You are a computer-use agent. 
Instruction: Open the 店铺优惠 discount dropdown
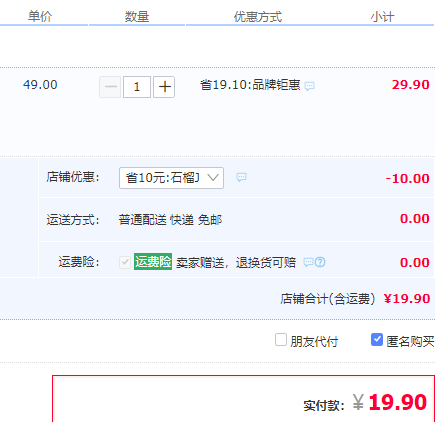tap(171, 178)
